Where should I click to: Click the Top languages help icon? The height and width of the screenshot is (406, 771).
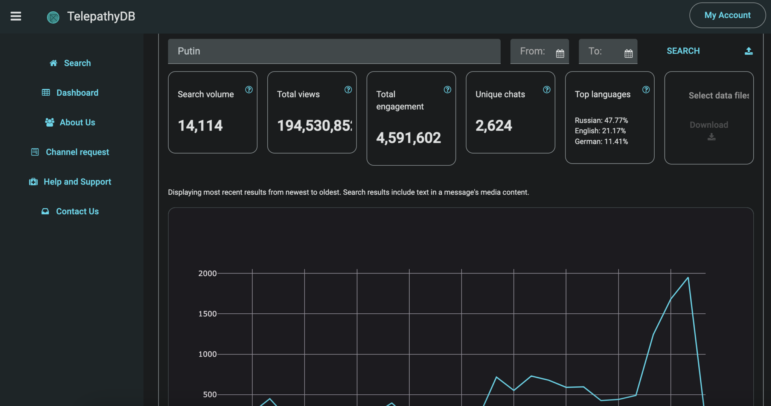pyautogui.click(x=646, y=90)
